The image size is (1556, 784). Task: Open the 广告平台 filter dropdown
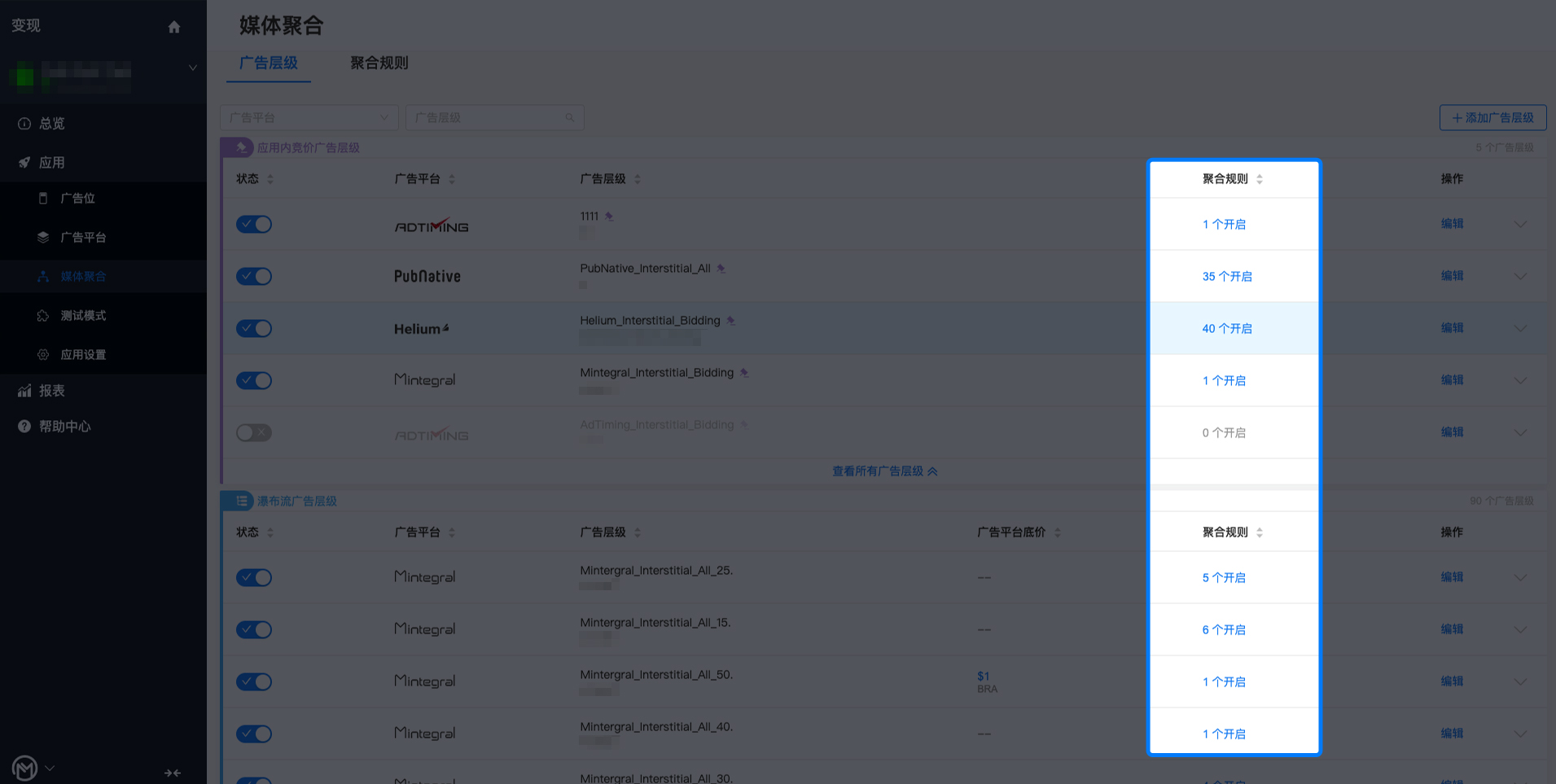click(x=309, y=118)
